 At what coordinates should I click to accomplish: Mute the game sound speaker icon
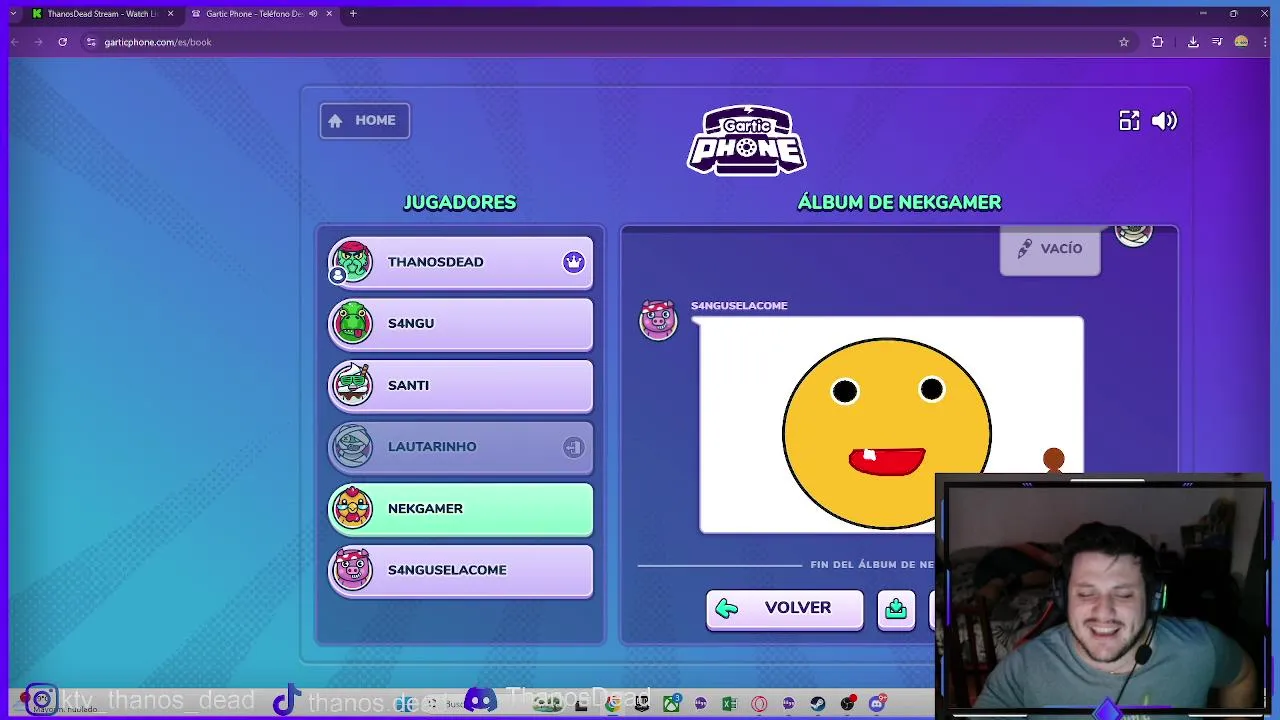pyautogui.click(x=1164, y=121)
